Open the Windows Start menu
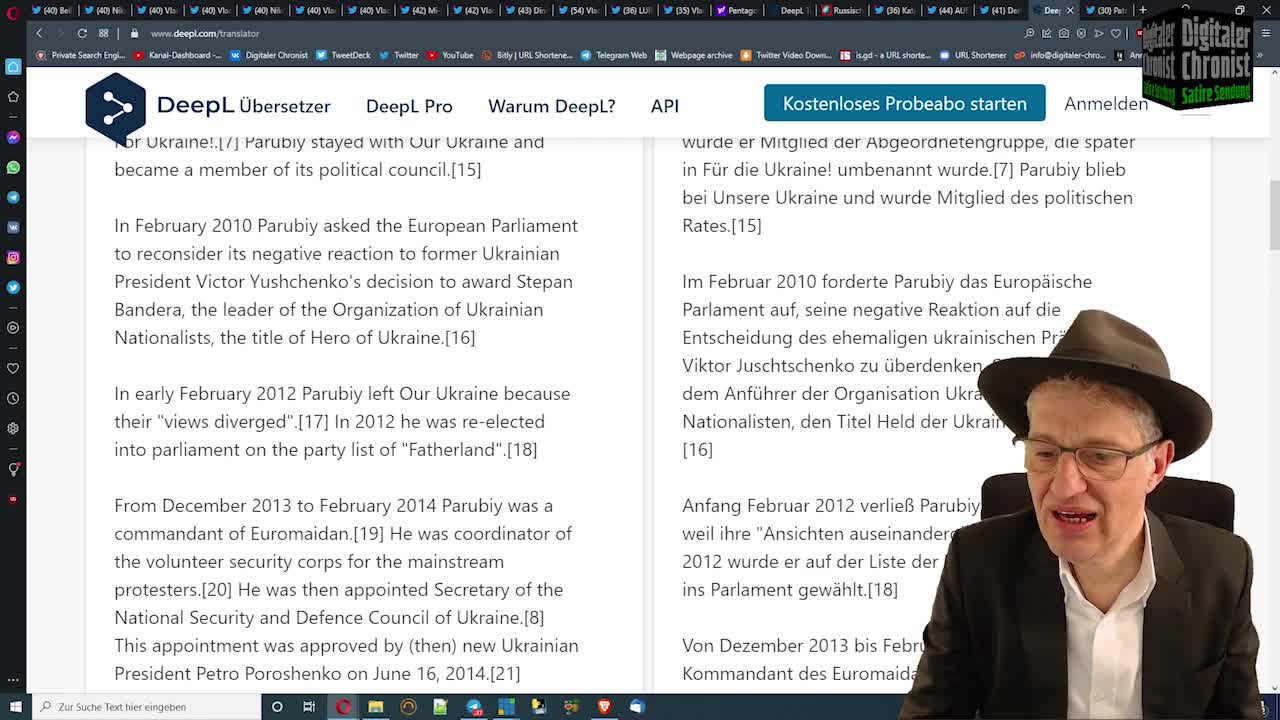The width and height of the screenshot is (1280, 720). click(x=14, y=707)
